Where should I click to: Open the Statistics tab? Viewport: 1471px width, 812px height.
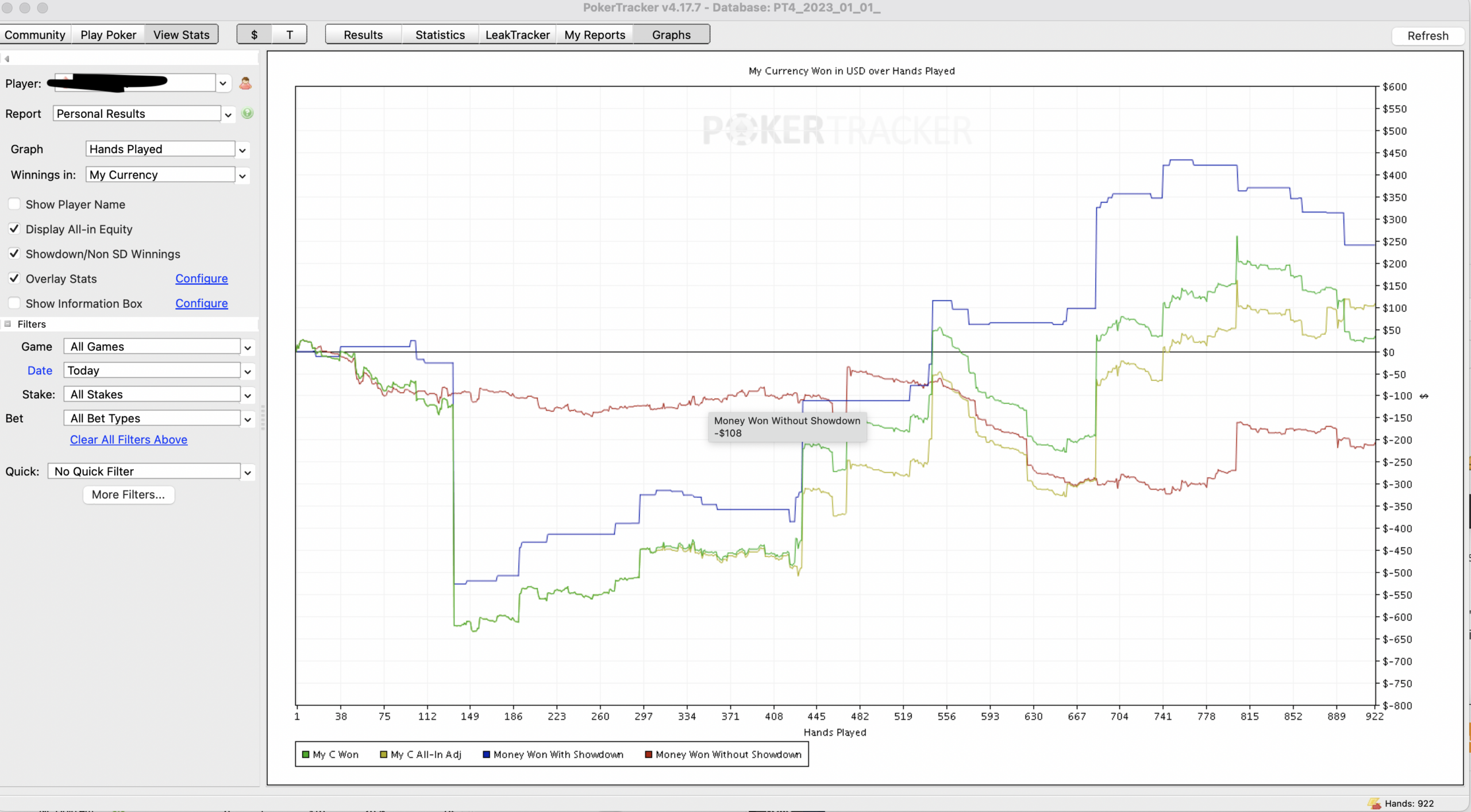pos(440,34)
